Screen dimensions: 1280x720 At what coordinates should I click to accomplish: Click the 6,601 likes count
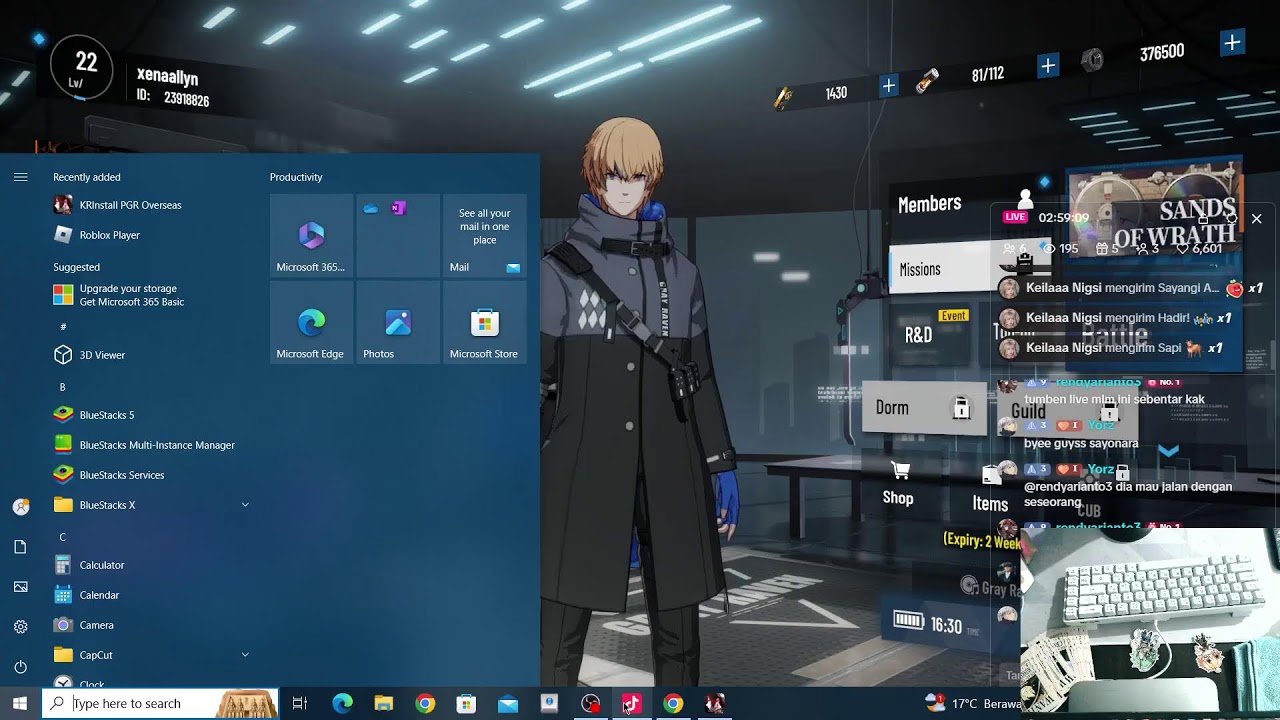(x=1200, y=248)
